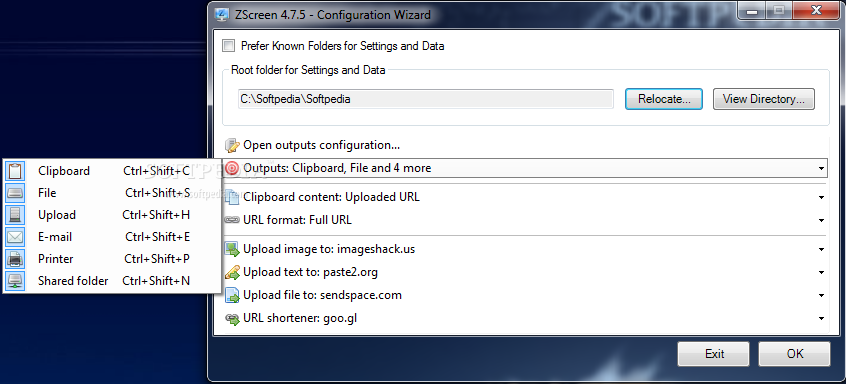Click the View Directory... button

pyautogui.click(x=763, y=99)
